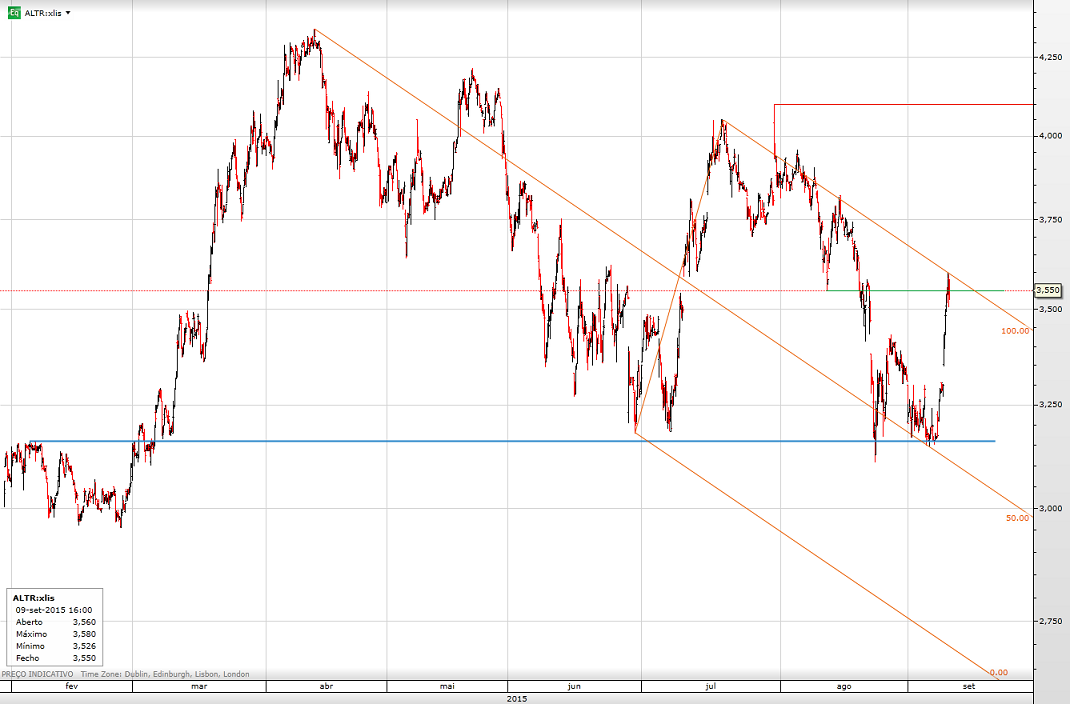The width and height of the screenshot is (1070, 704).
Task: Select the current price tag 3,550 on axis
Action: click(1048, 290)
